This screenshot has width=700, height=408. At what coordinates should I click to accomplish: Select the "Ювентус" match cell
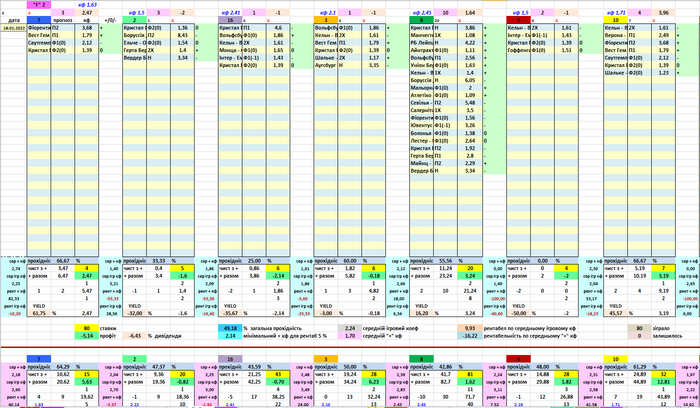pos(421,125)
